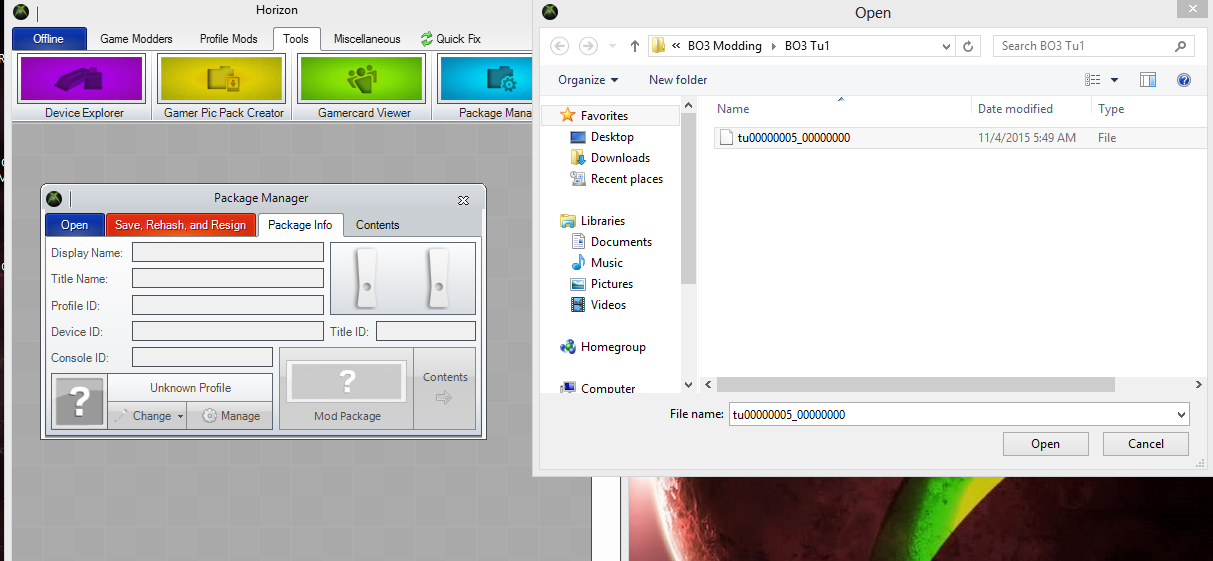This screenshot has height=561, width=1213.
Task: Select the Tools tab in Horizon
Action: (x=296, y=39)
